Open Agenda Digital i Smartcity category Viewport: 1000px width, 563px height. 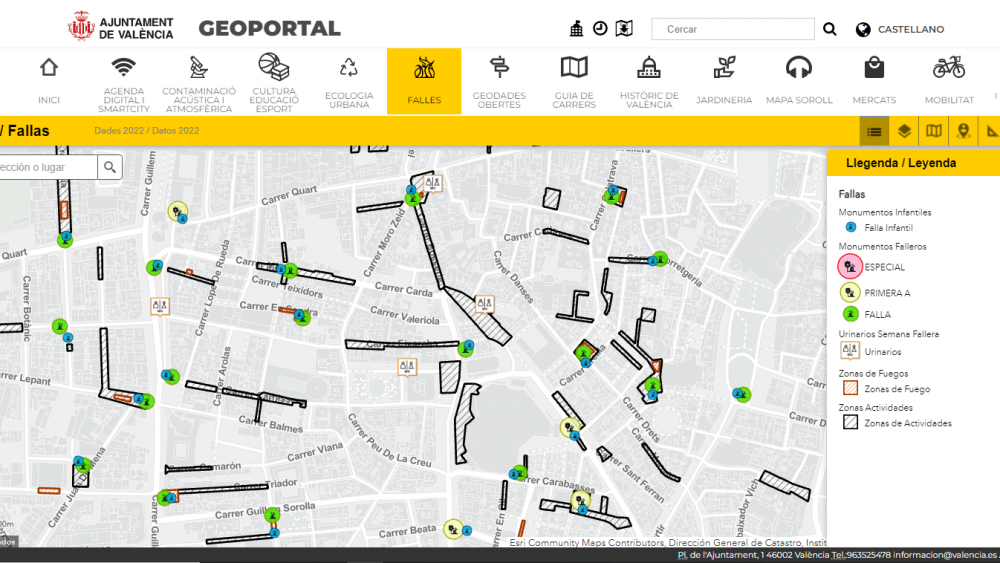[123, 80]
